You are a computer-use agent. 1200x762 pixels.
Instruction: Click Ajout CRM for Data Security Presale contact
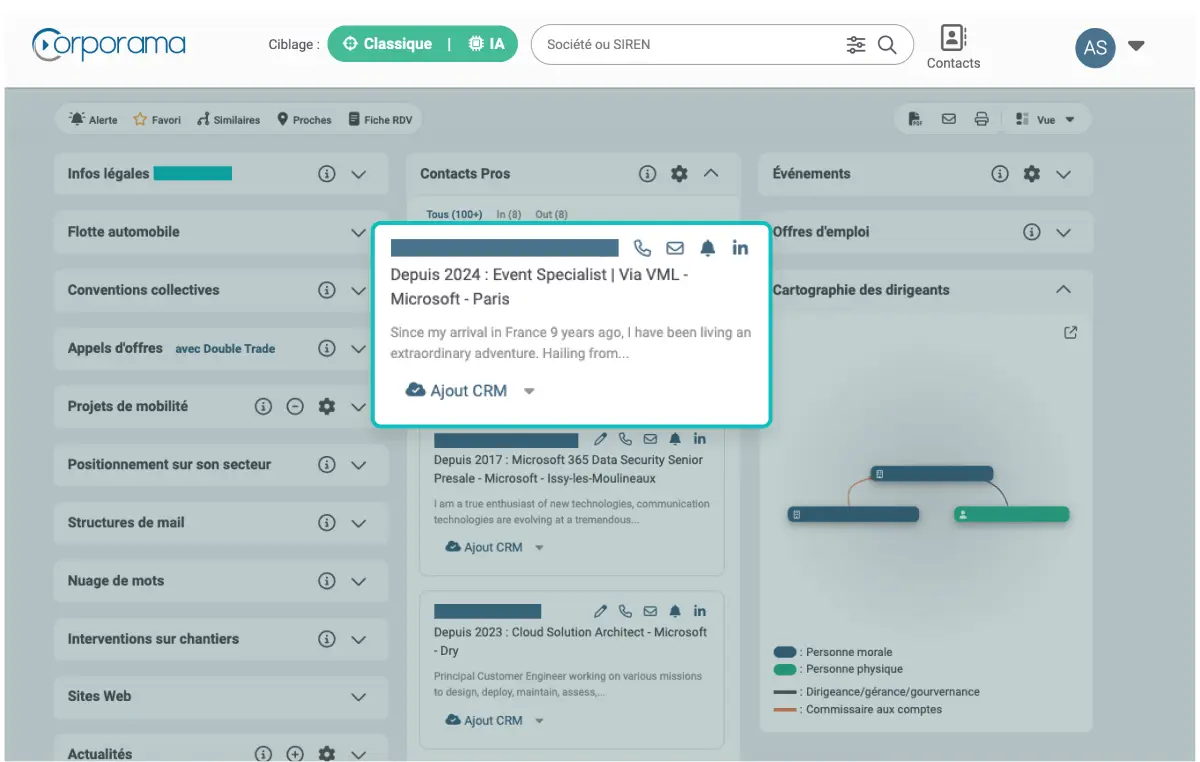tap(484, 547)
